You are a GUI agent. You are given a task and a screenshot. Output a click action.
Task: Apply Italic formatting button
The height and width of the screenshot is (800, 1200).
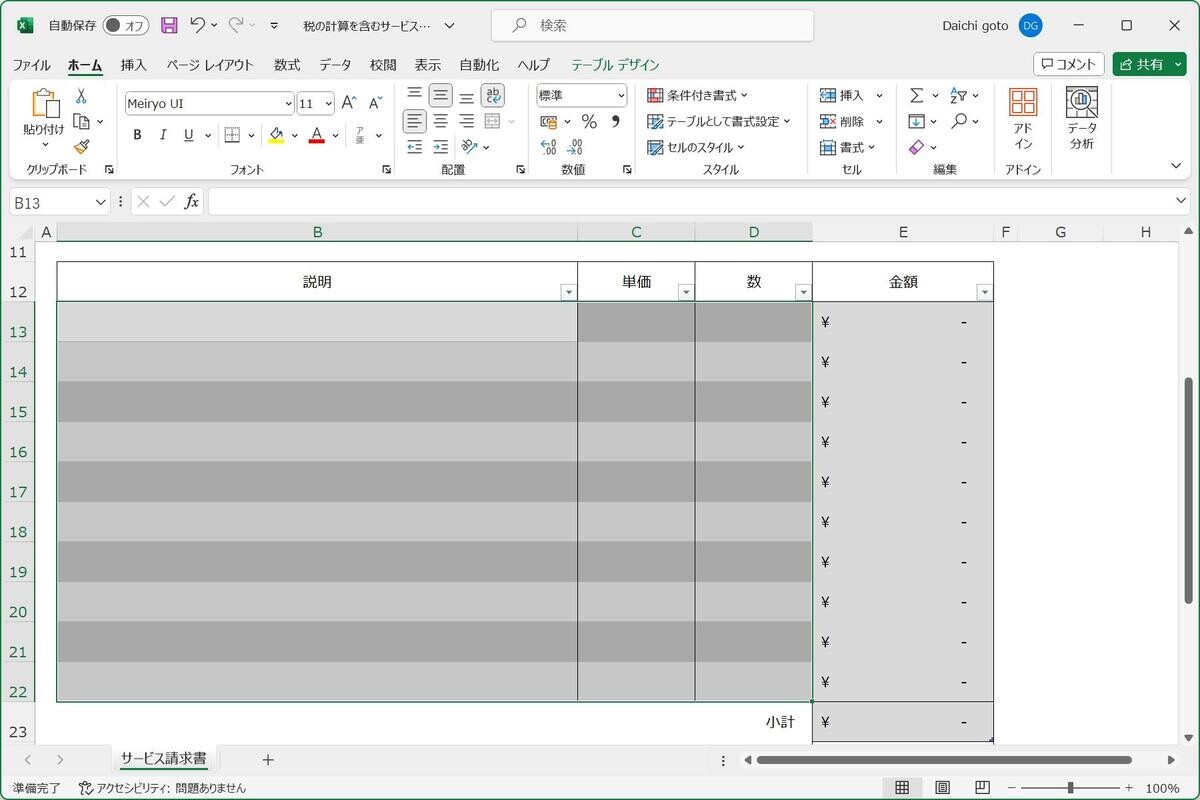pos(163,135)
